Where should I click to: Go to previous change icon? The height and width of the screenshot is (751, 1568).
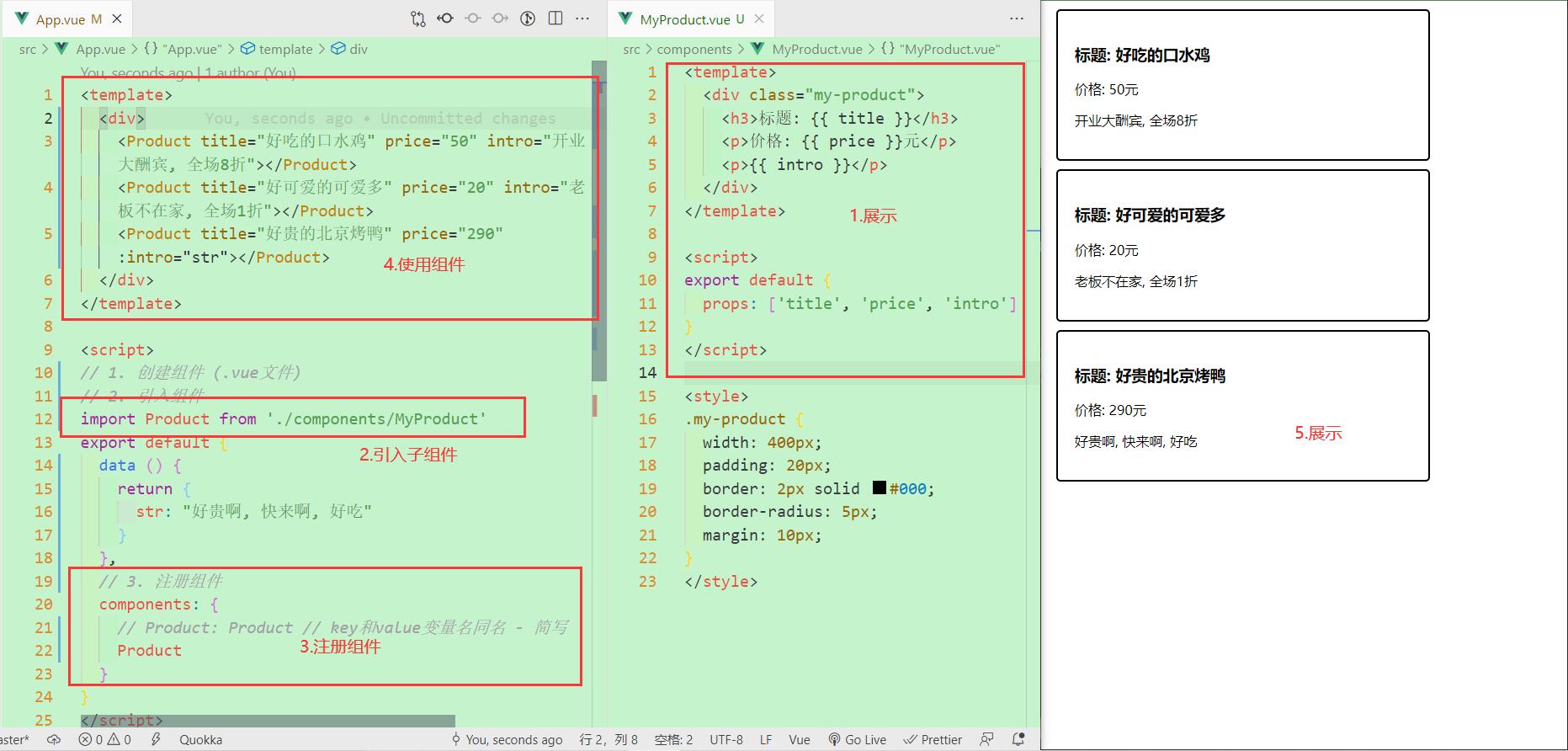pos(473,19)
